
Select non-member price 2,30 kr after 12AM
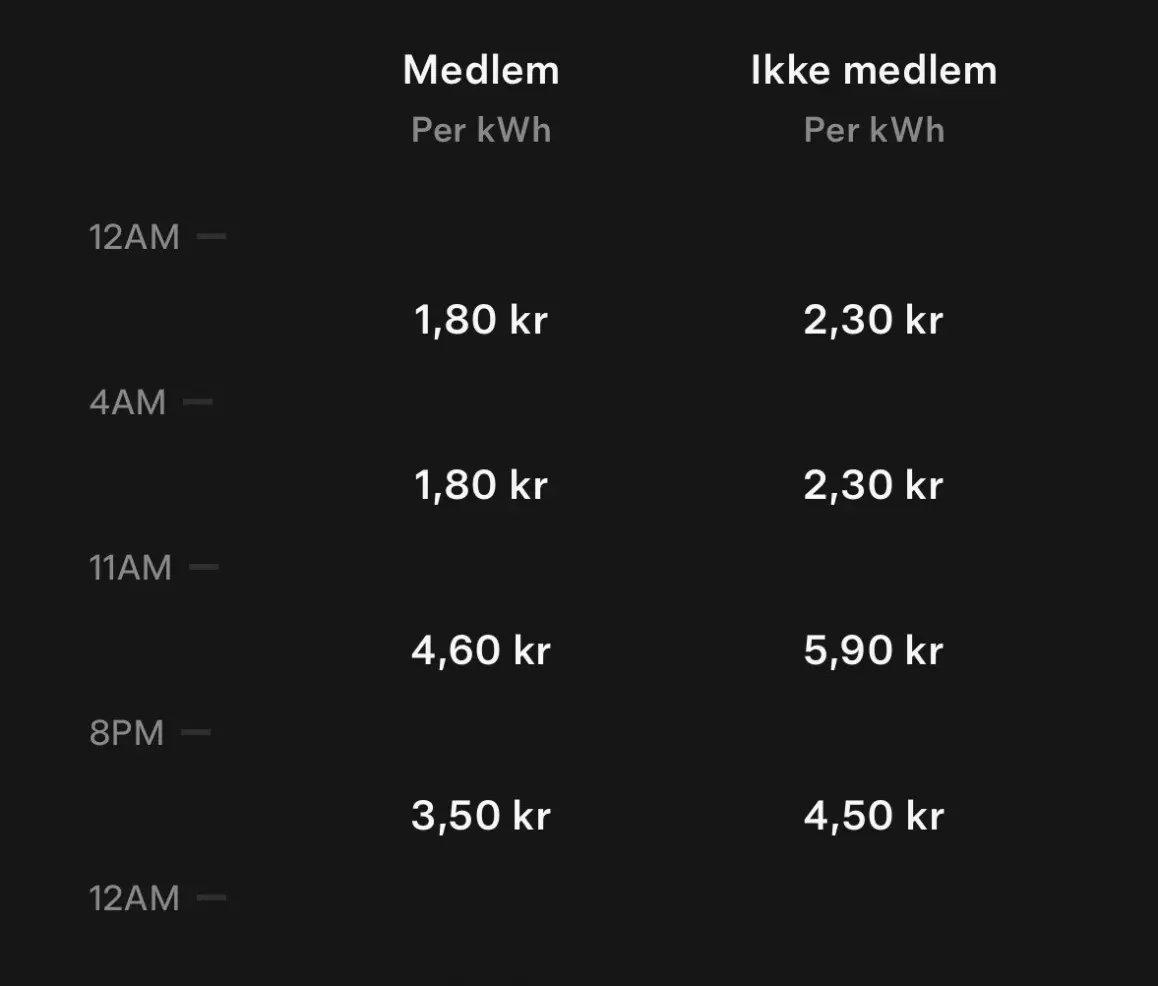[x=874, y=320]
